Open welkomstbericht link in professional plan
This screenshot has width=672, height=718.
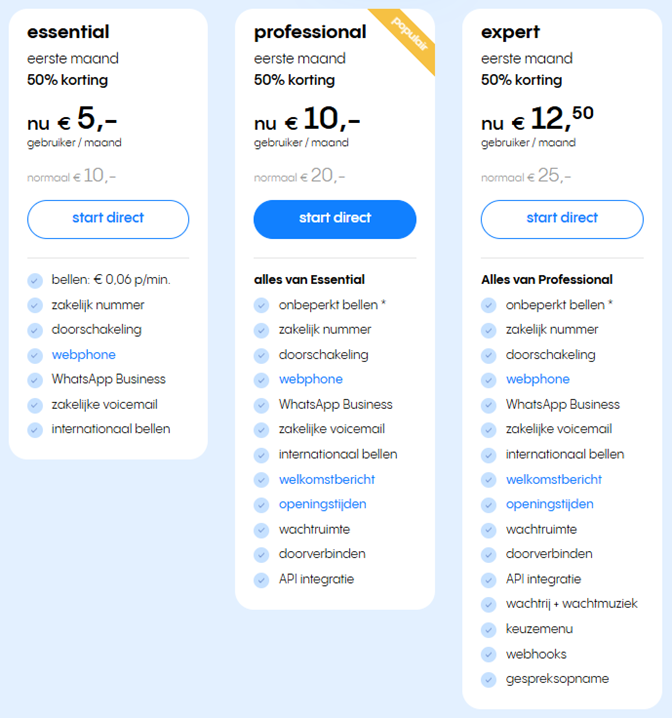tap(327, 479)
